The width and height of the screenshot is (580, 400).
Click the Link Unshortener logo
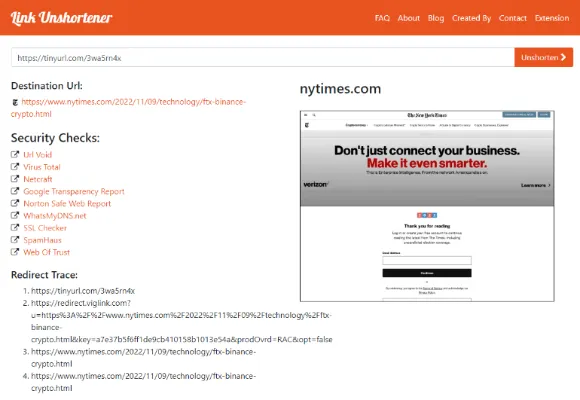coord(61,17)
